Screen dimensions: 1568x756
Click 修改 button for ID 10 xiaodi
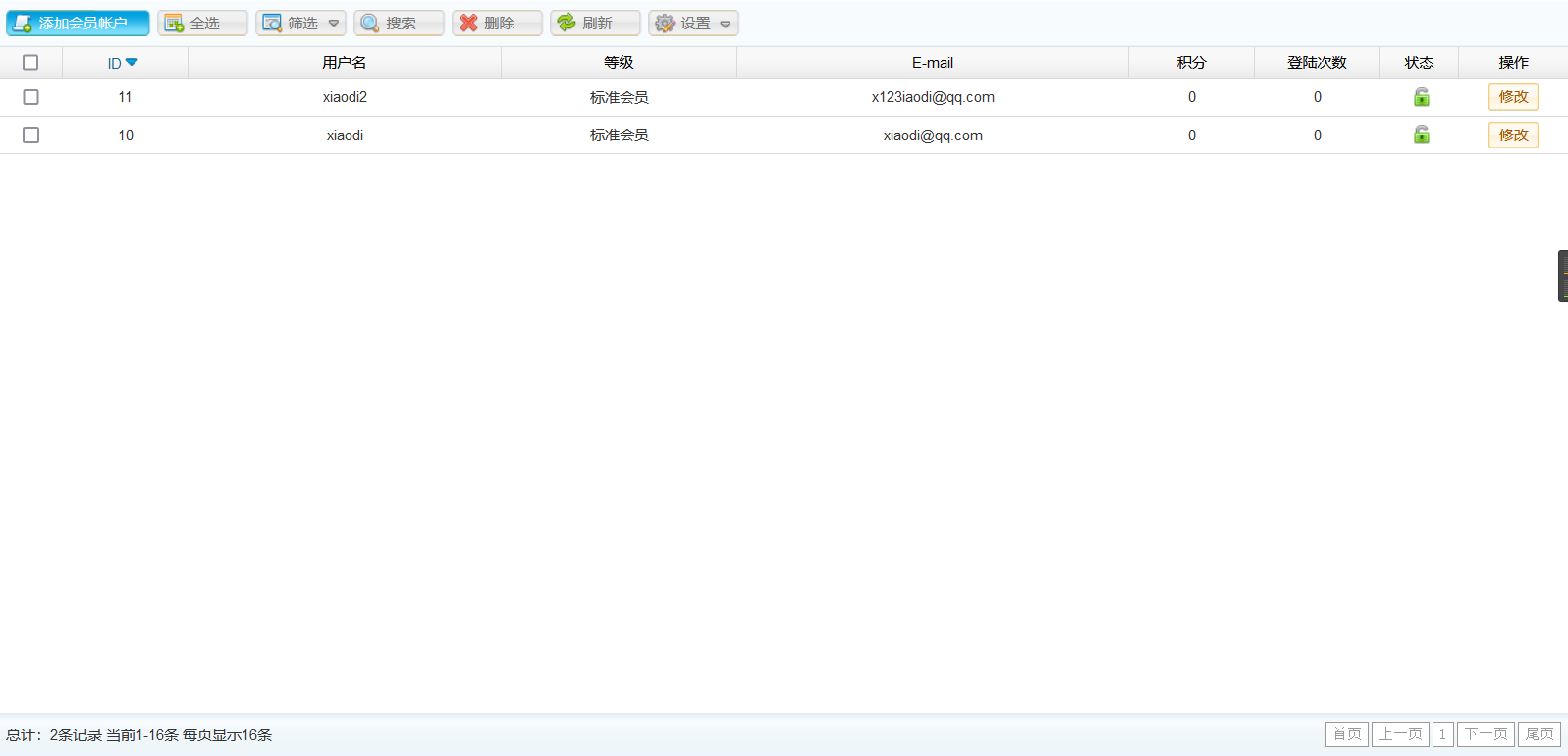tap(1513, 135)
